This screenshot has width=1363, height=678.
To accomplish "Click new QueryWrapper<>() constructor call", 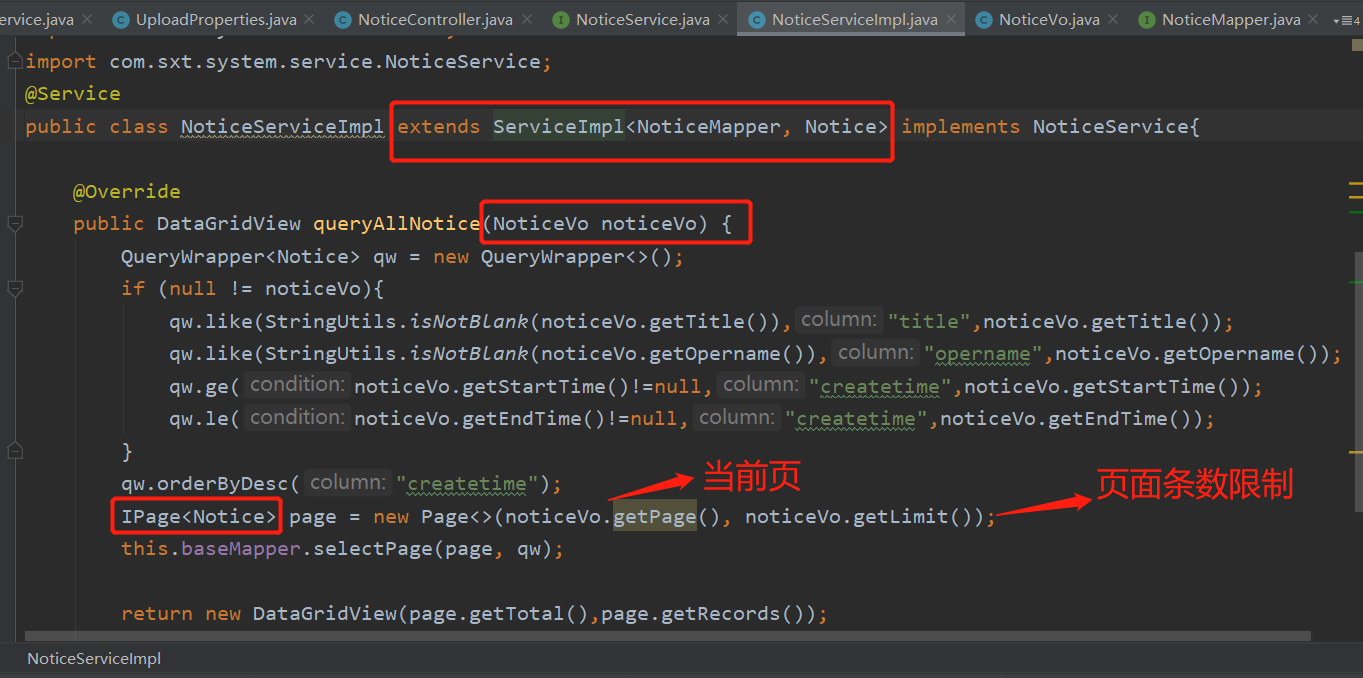I will pyautogui.click(x=553, y=257).
